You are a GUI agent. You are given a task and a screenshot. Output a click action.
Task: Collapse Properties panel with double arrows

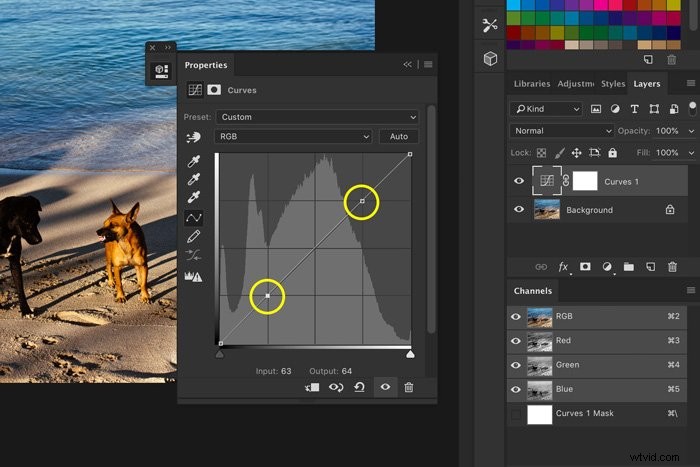coord(407,65)
